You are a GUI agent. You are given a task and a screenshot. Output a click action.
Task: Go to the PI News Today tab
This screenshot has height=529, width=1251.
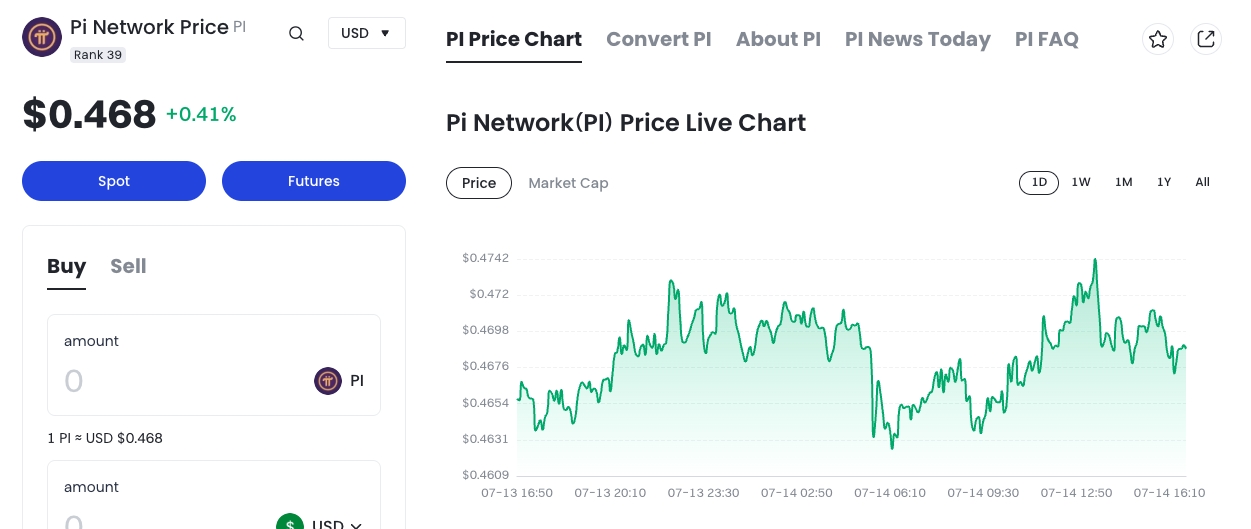pos(917,39)
